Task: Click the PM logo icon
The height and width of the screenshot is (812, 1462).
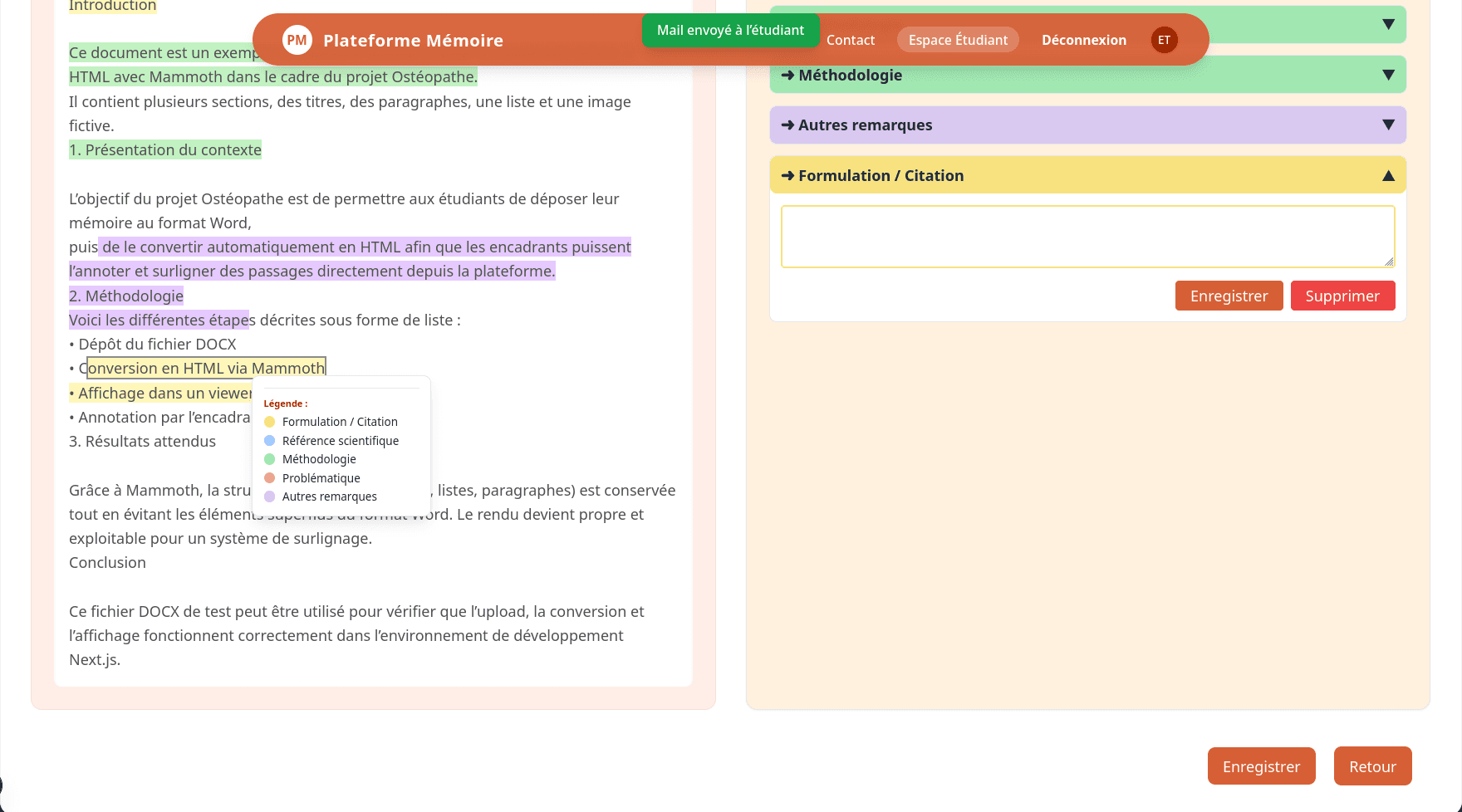Action: (297, 40)
